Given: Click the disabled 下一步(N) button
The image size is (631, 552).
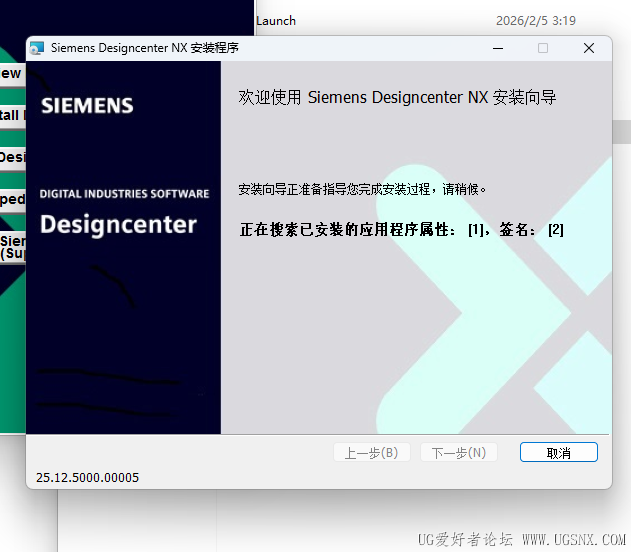Looking at the screenshot, I should (459, 452).
